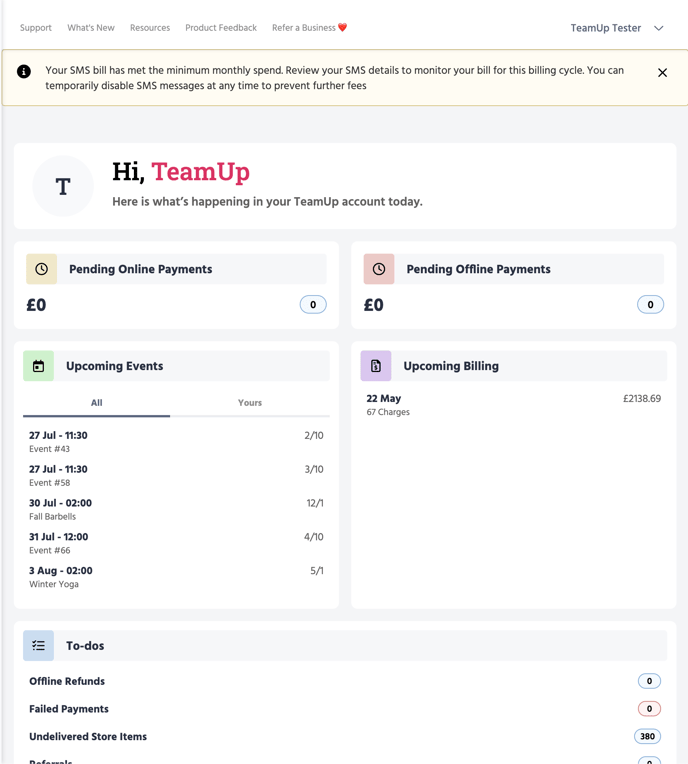
Task: Click the To-dos checklist icon
Action: coord(39,646)
